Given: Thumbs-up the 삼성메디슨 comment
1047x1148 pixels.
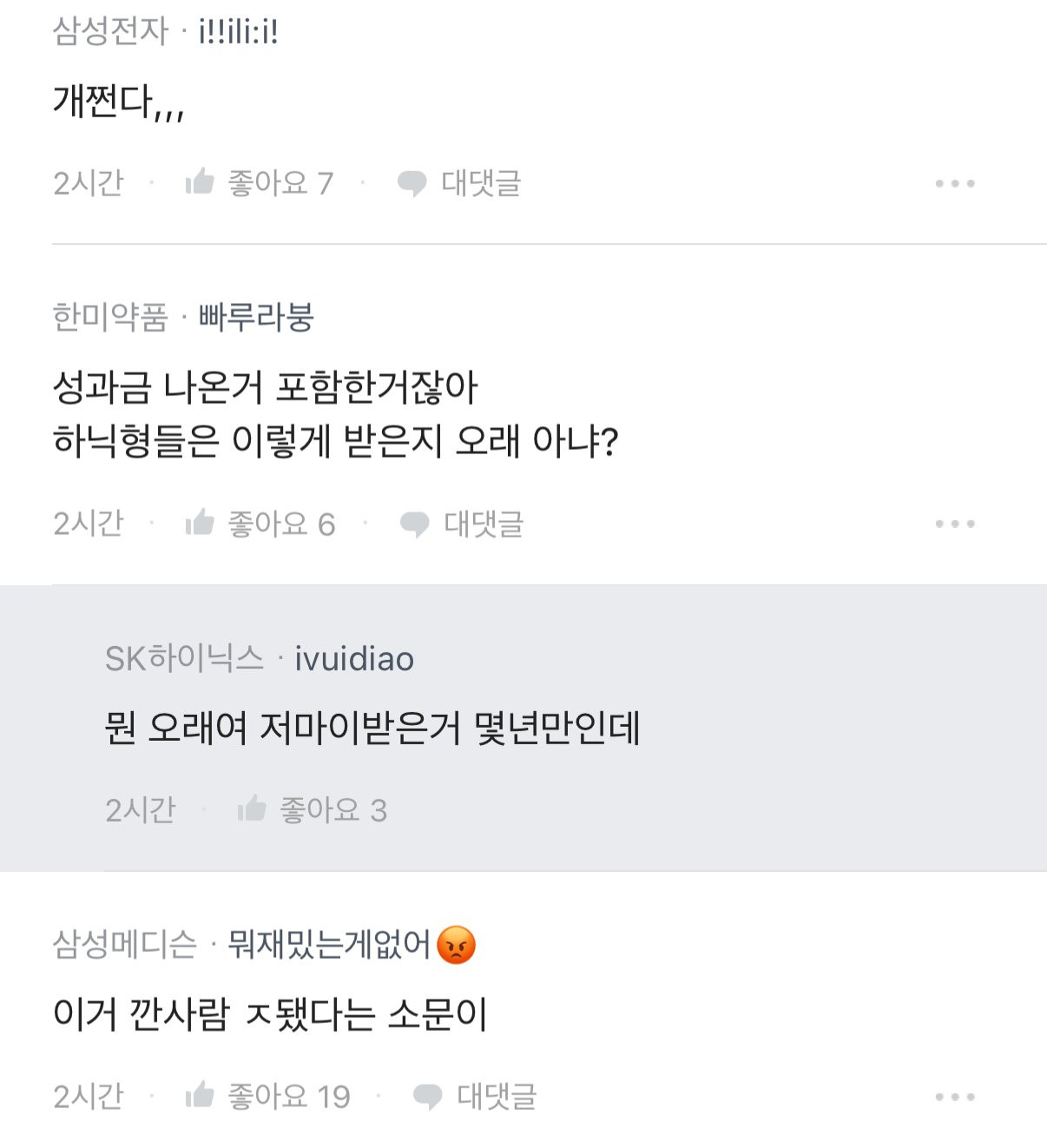Looking at the screenshot, I should (200, 1095).
